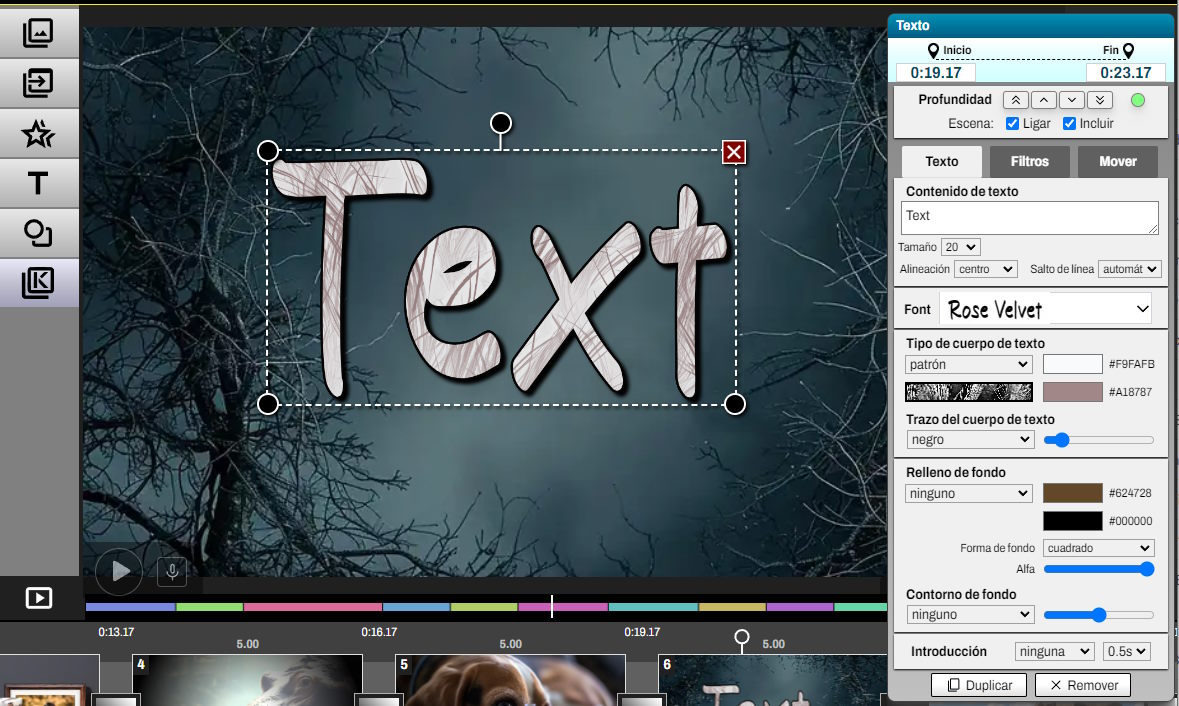Open the Mover tab
This screenshot has width=1179, height=706.
(1117, 162)
